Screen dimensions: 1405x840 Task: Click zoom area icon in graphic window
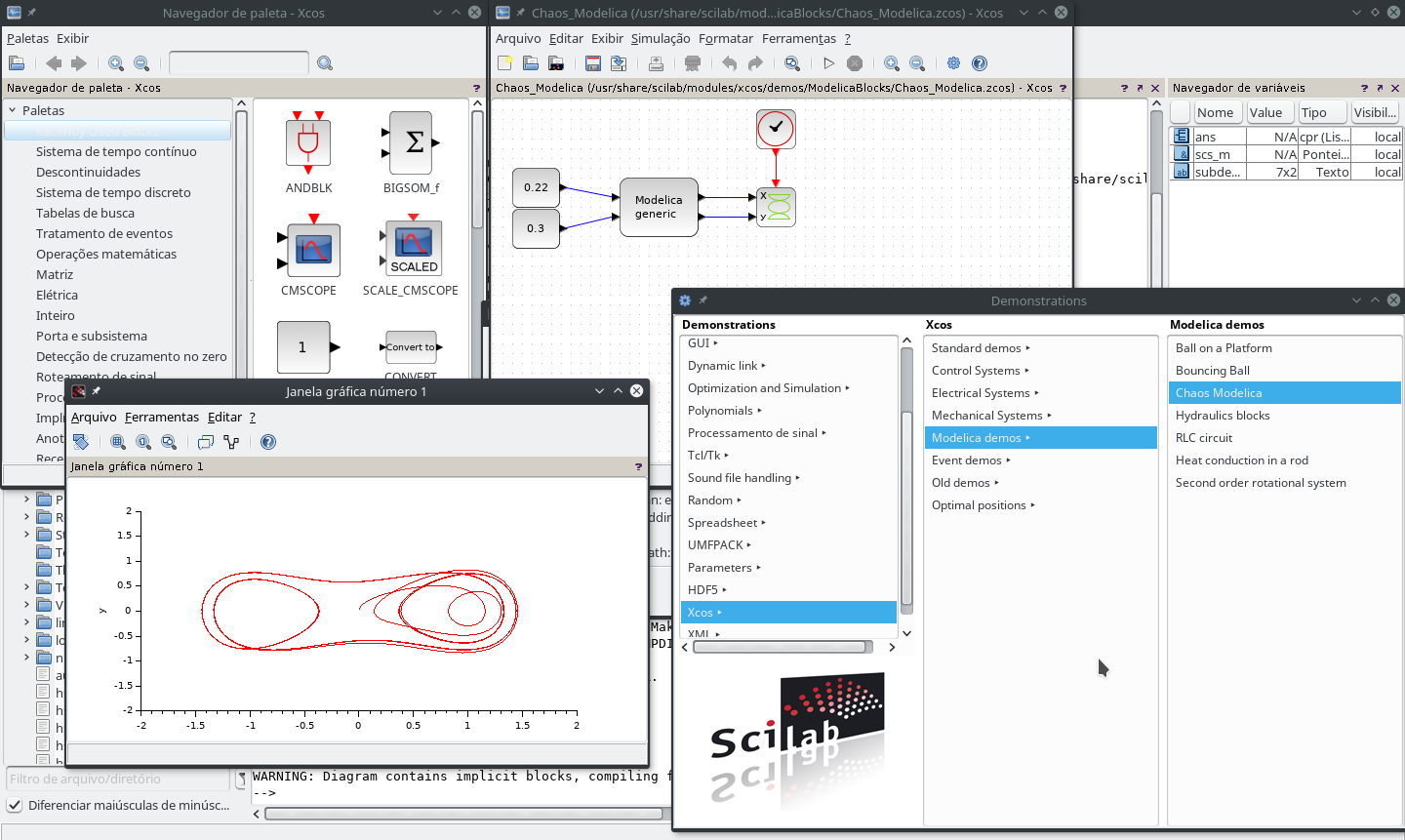click(118, 442)
